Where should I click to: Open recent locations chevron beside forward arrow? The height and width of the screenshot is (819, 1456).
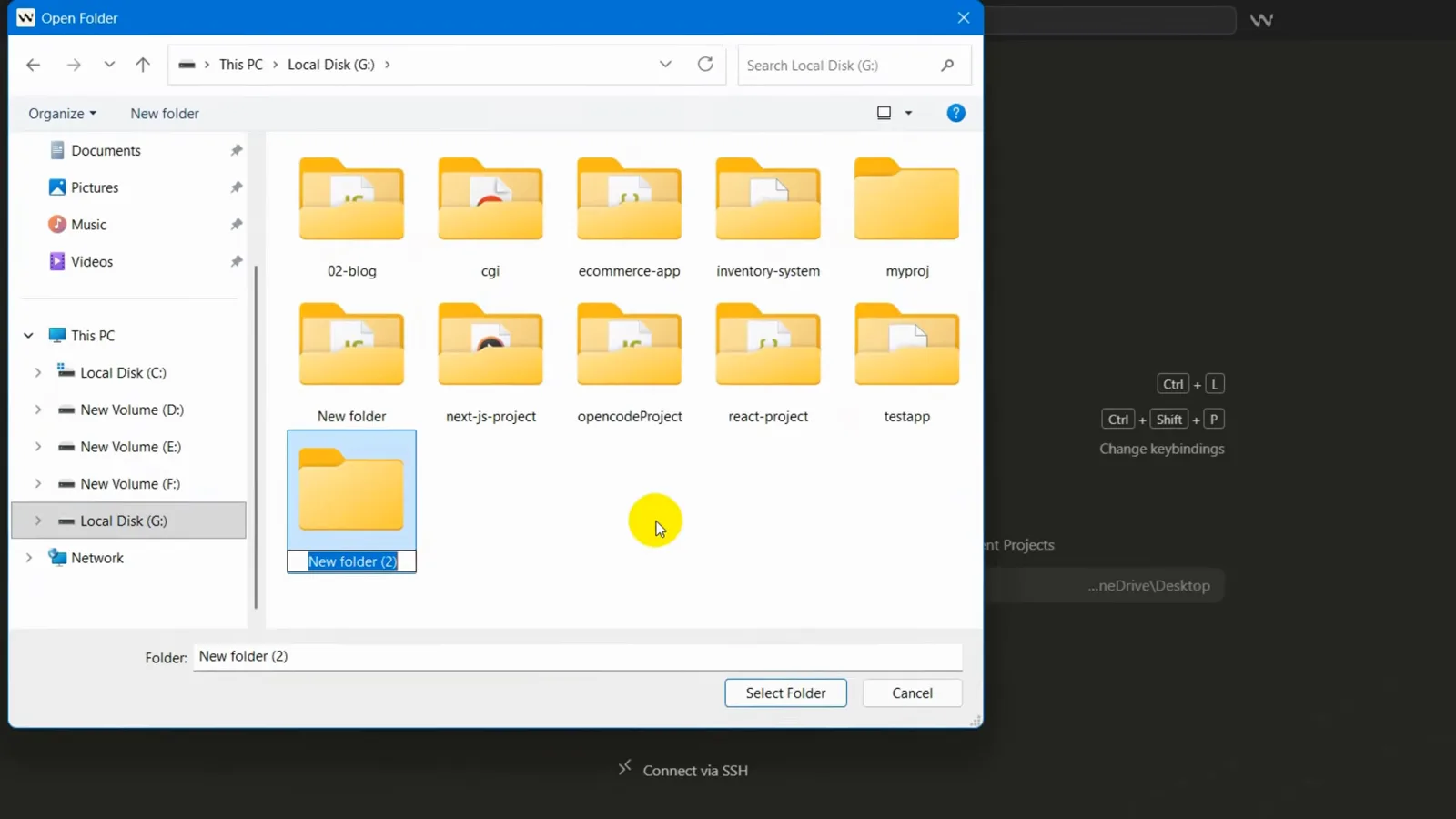109,65
